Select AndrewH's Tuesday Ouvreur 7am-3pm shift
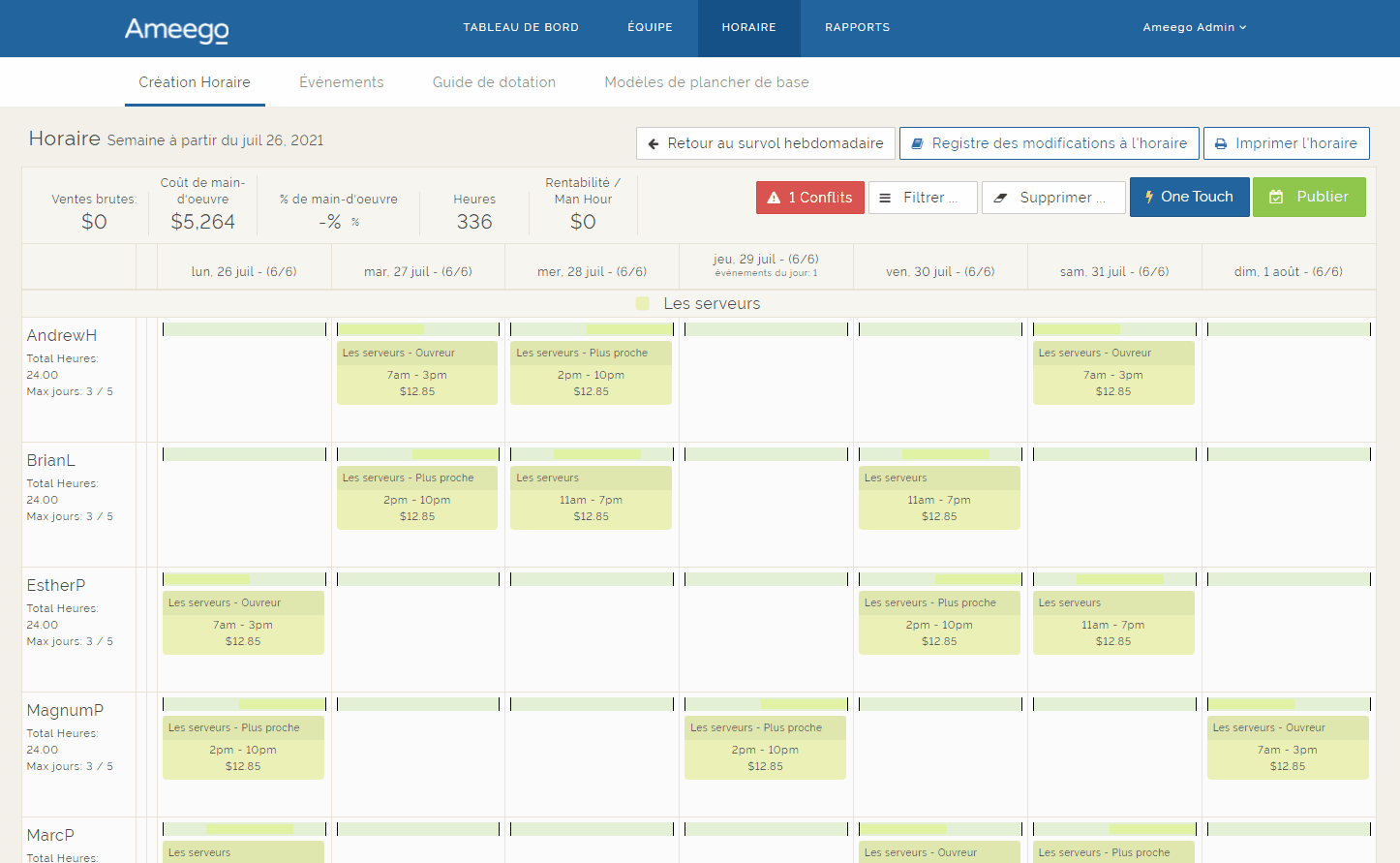Viewport: 1400px width, 863px height. tap(417, 373)
